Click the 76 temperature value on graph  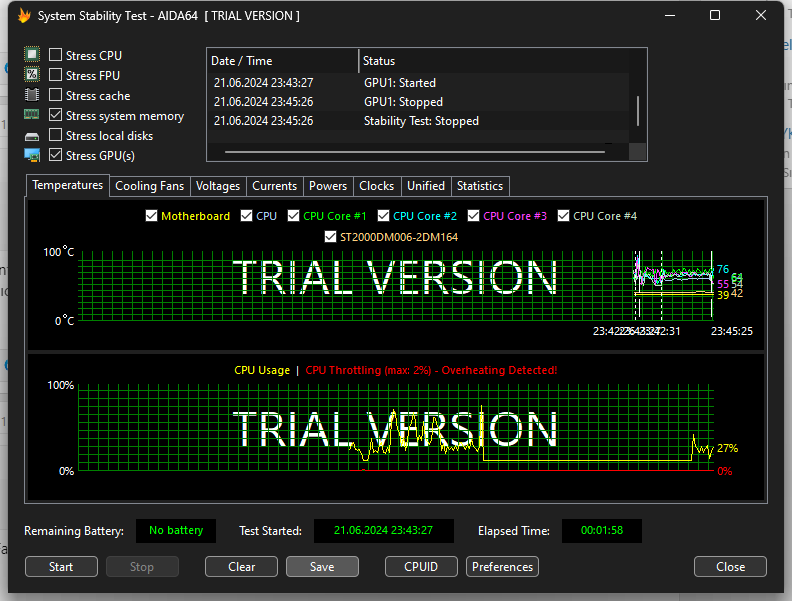[723, 269]
